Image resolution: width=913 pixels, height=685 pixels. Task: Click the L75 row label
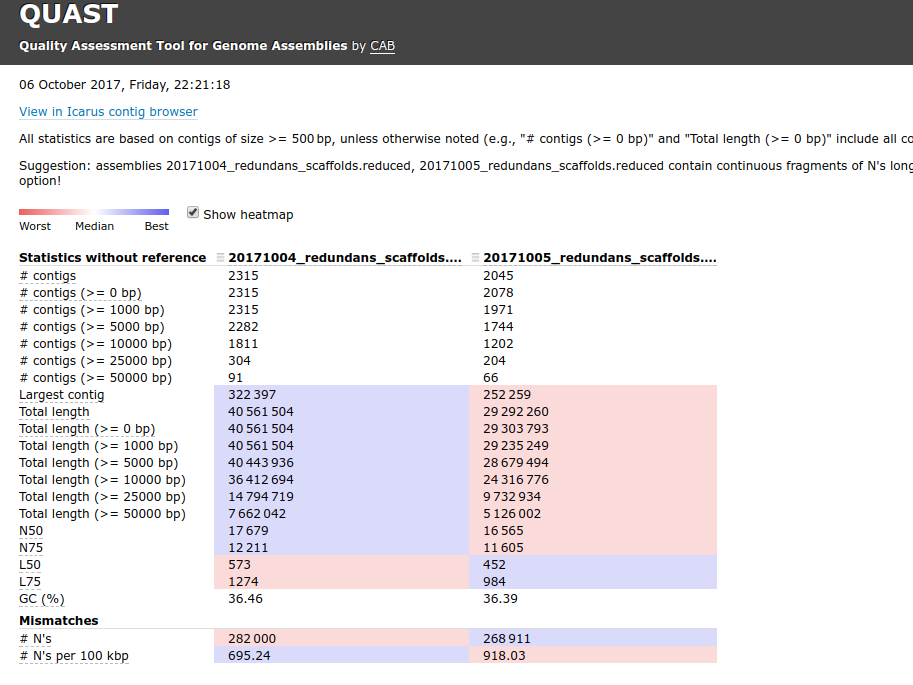click(x=31, y=582)
